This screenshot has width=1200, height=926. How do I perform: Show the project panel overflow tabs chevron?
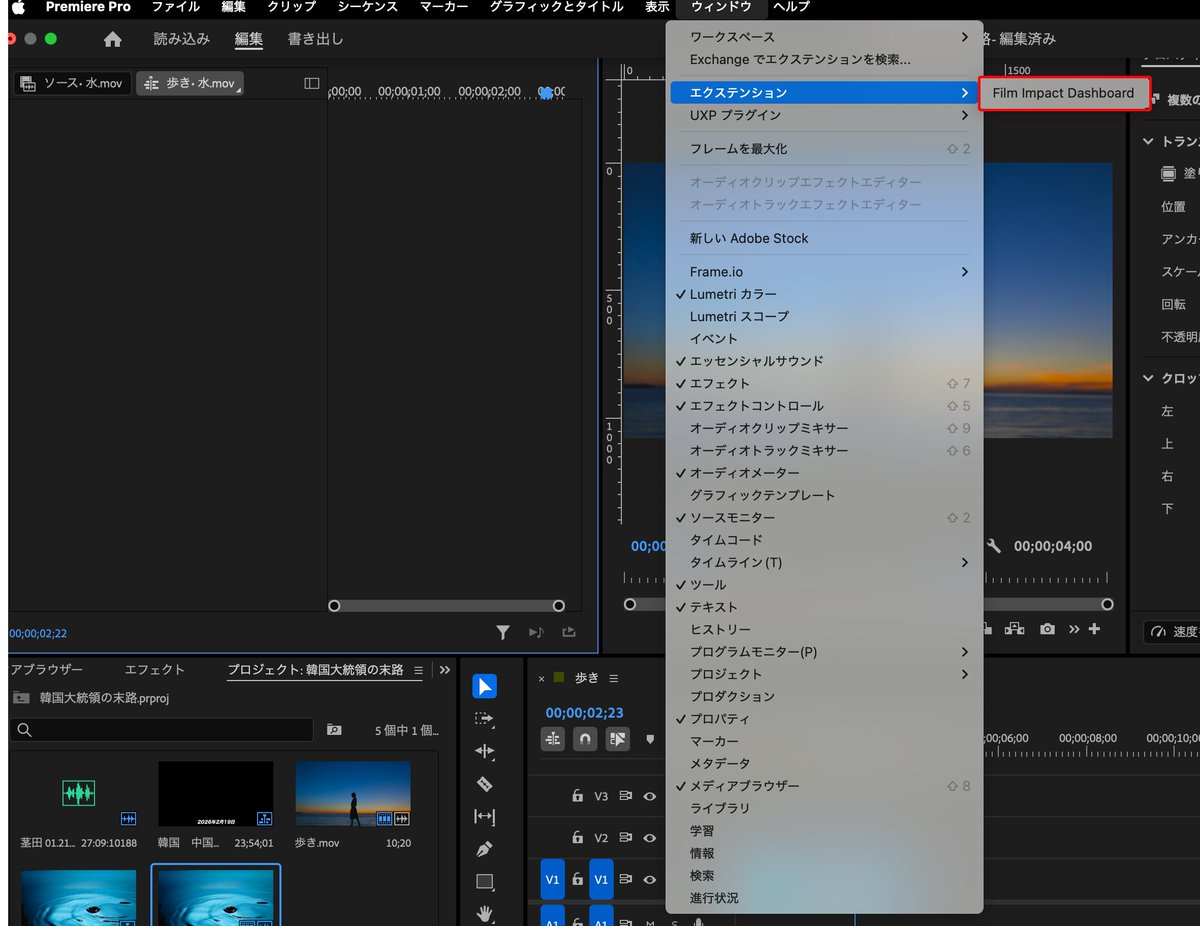point(445,670)
